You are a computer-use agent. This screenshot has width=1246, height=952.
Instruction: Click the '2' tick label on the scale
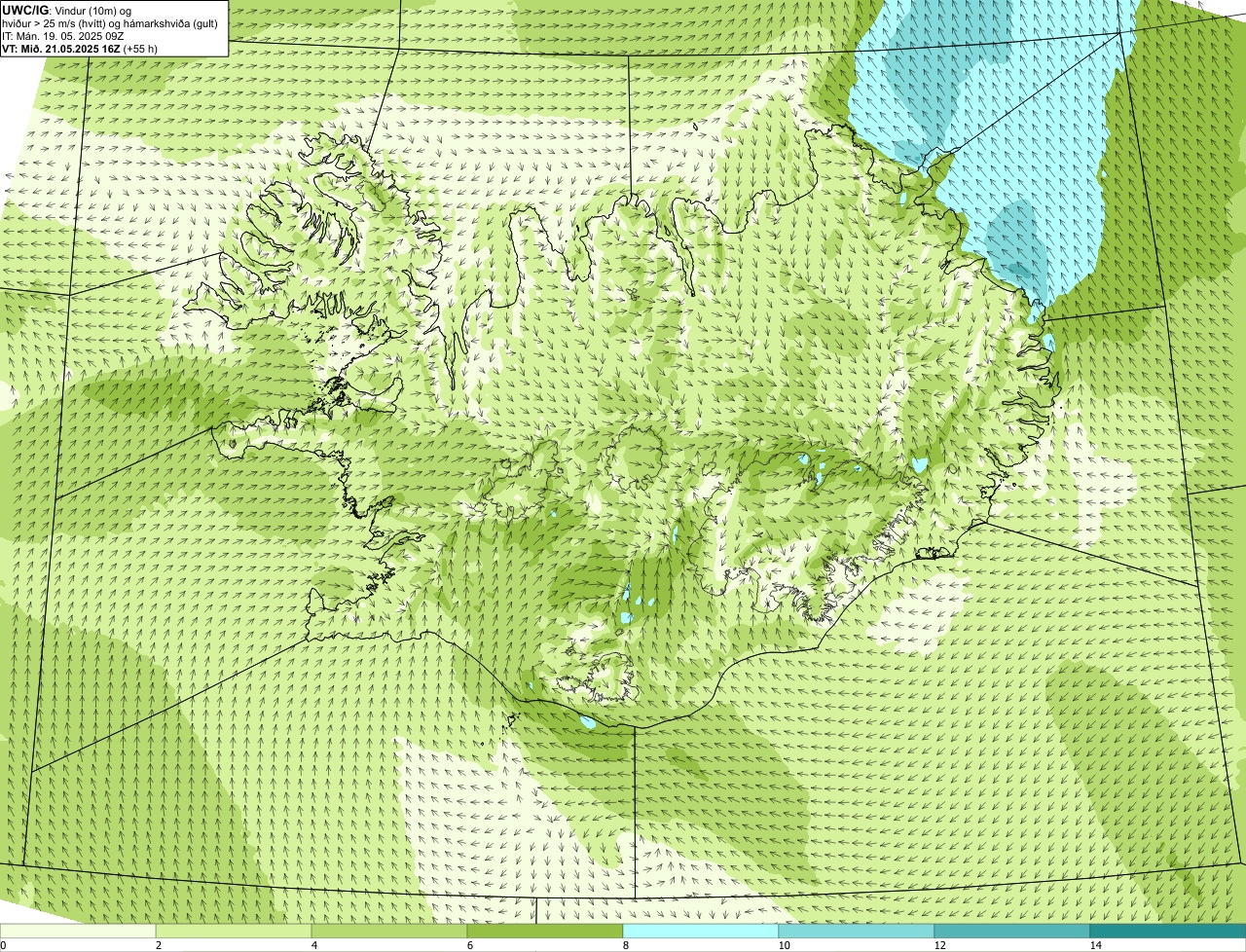(159, 945)
